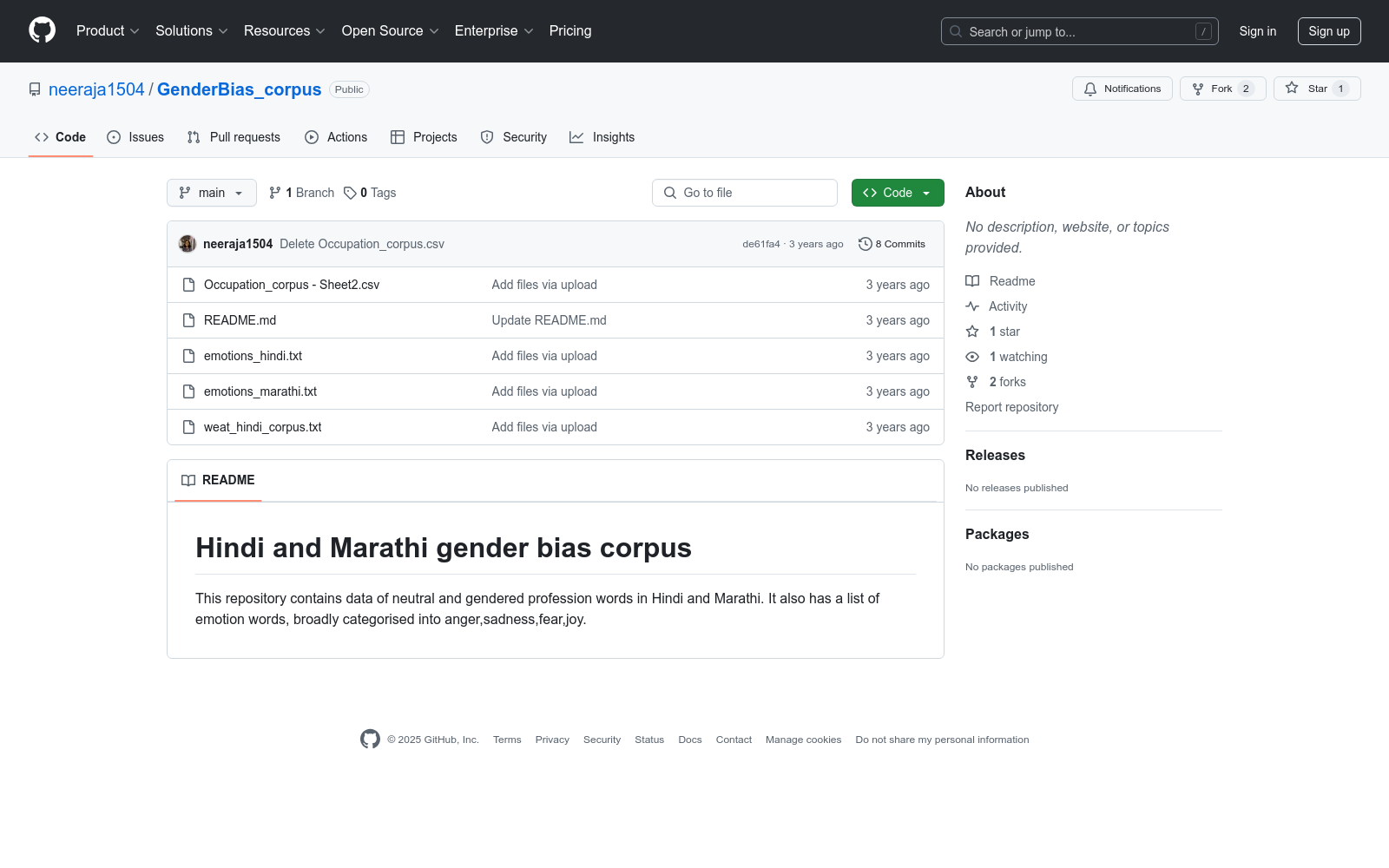
Task: Click Manage cookies in footer
Action: coord(804,740)
